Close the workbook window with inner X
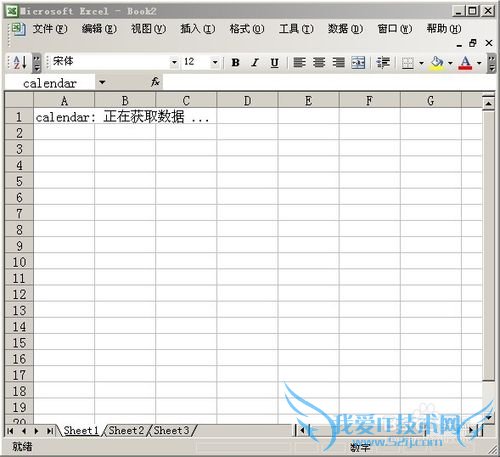Screen dimensions: 500x457 489,43
